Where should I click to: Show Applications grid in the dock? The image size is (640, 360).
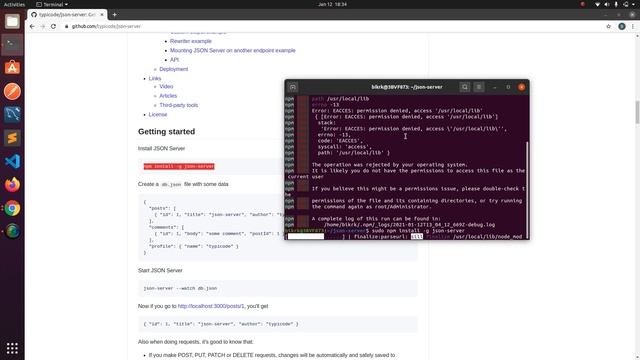12,348
